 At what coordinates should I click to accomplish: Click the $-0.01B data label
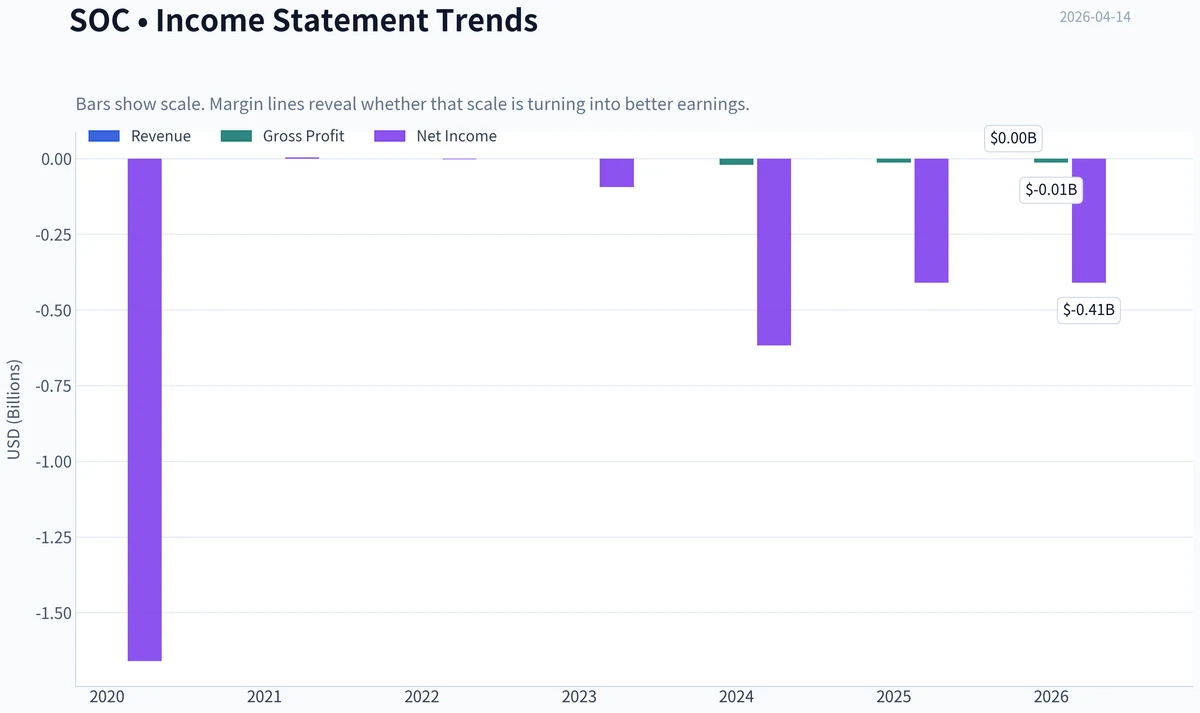(x=1051, y=189)
